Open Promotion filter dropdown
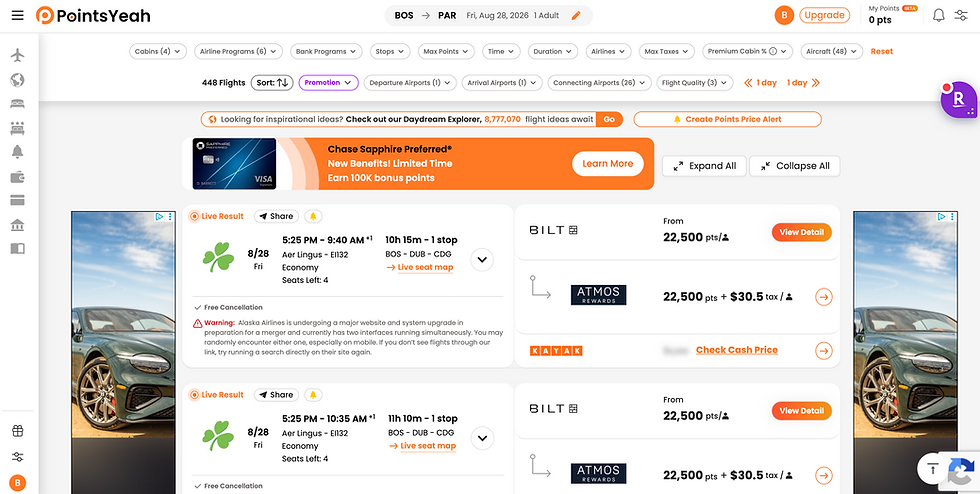 coord(329,83)
